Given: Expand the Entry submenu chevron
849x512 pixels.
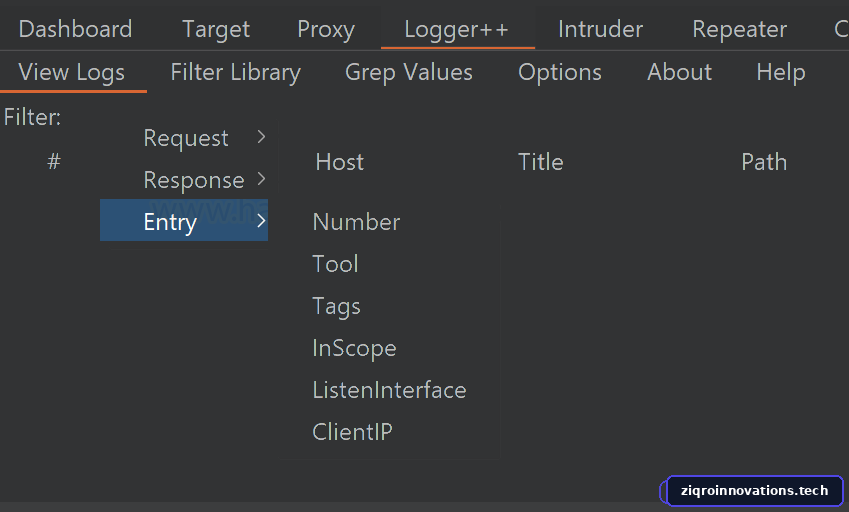Looking at the screenshot, I should [261, 220].
